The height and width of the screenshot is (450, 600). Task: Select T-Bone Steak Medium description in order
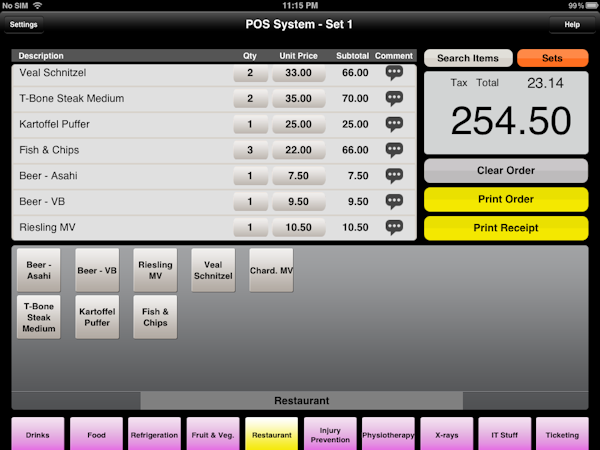tap(72, 98)
